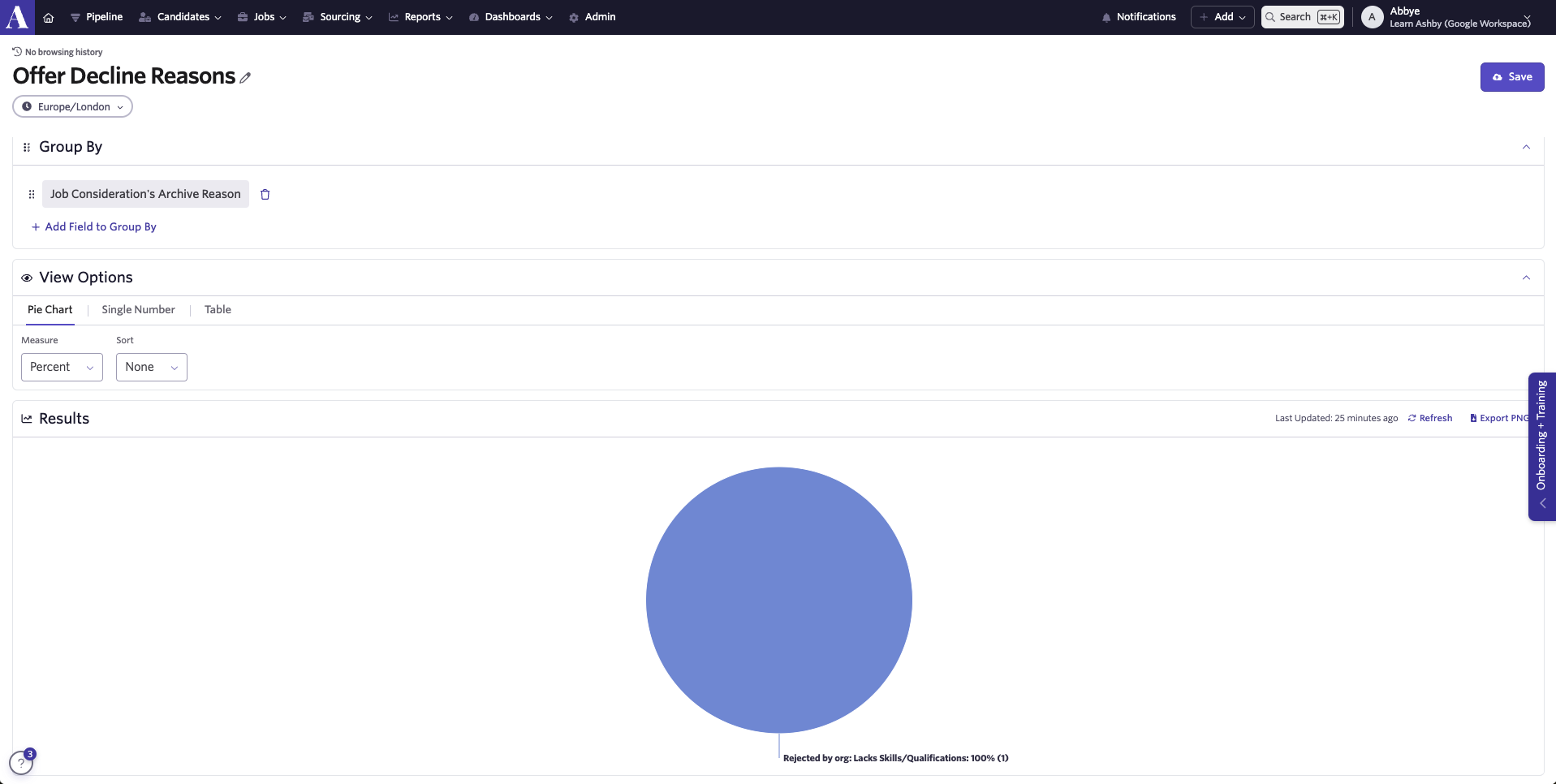
Task: Refresh the report results
Action: [1430, 419]
